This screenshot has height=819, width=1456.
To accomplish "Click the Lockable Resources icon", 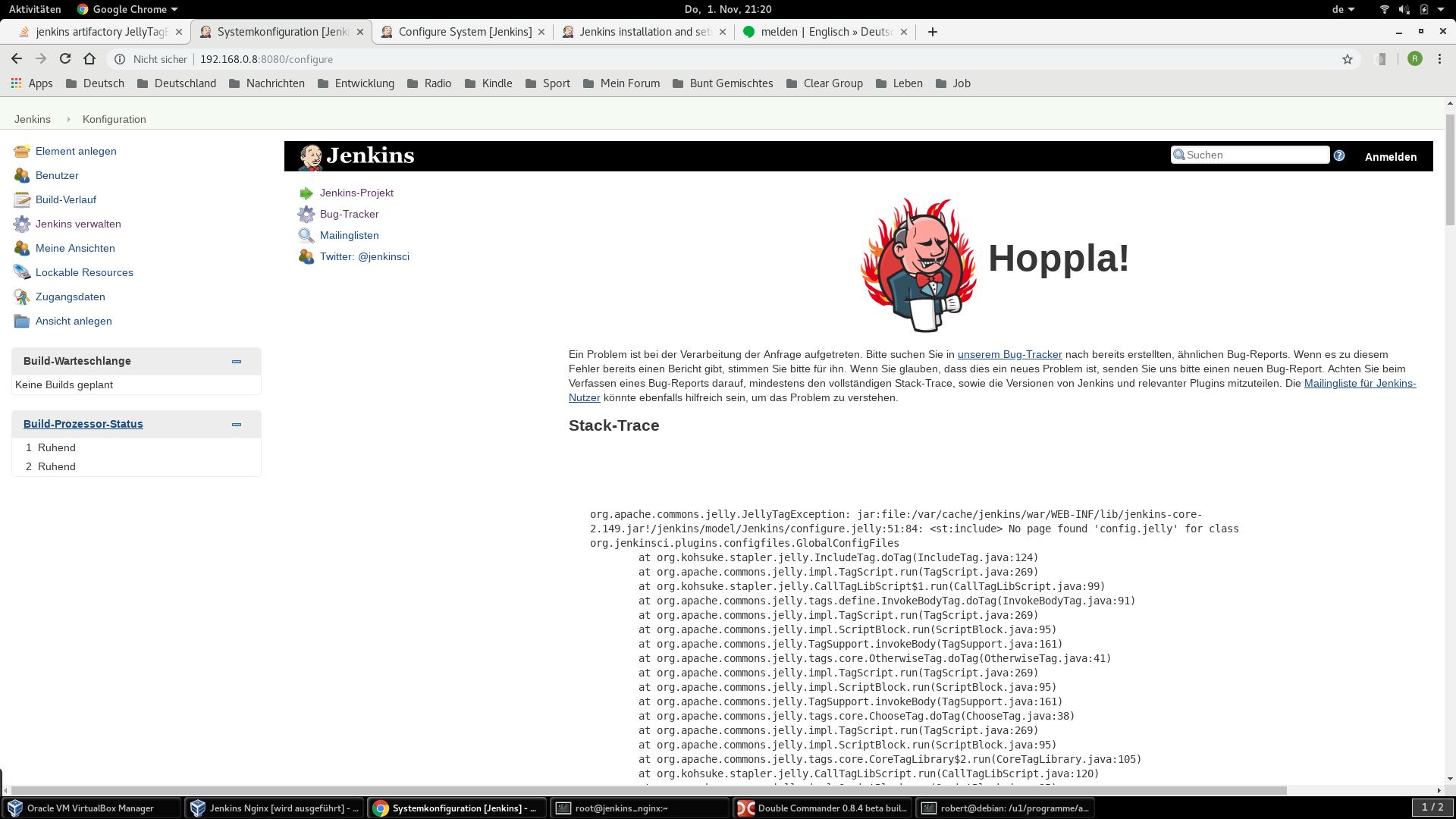I will click(x=22, y=273).
